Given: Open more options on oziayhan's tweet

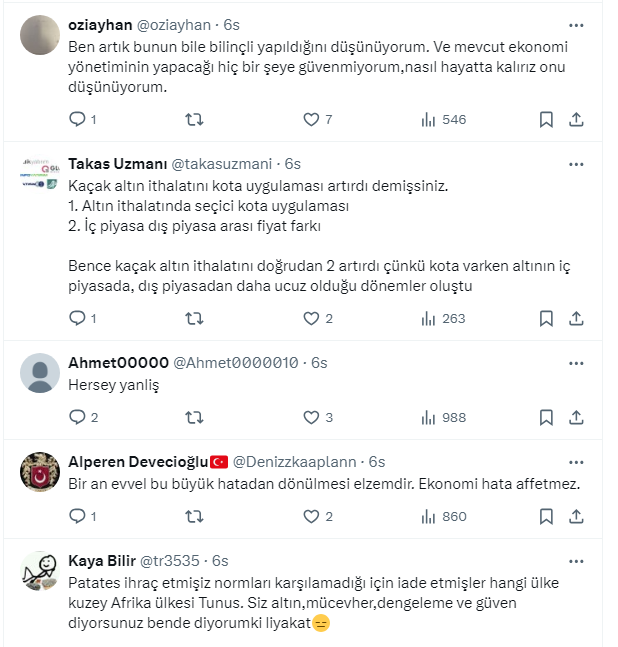Looking at the screenshot, I should (x=576, y=24).
